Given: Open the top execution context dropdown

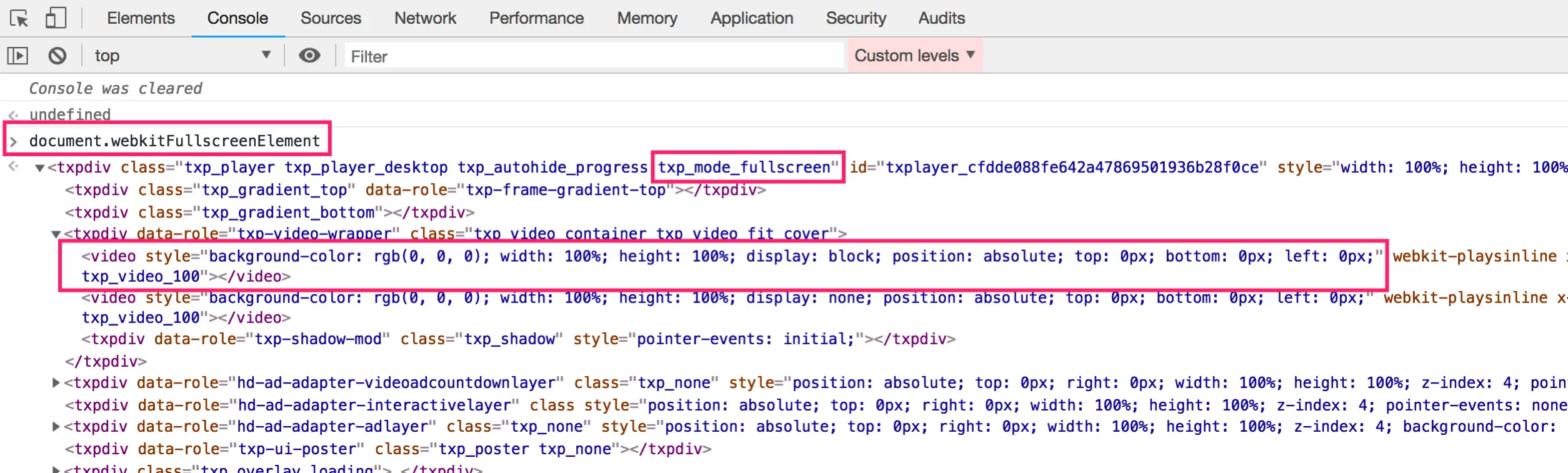Looking at the screenshot, I should point(182,56).
